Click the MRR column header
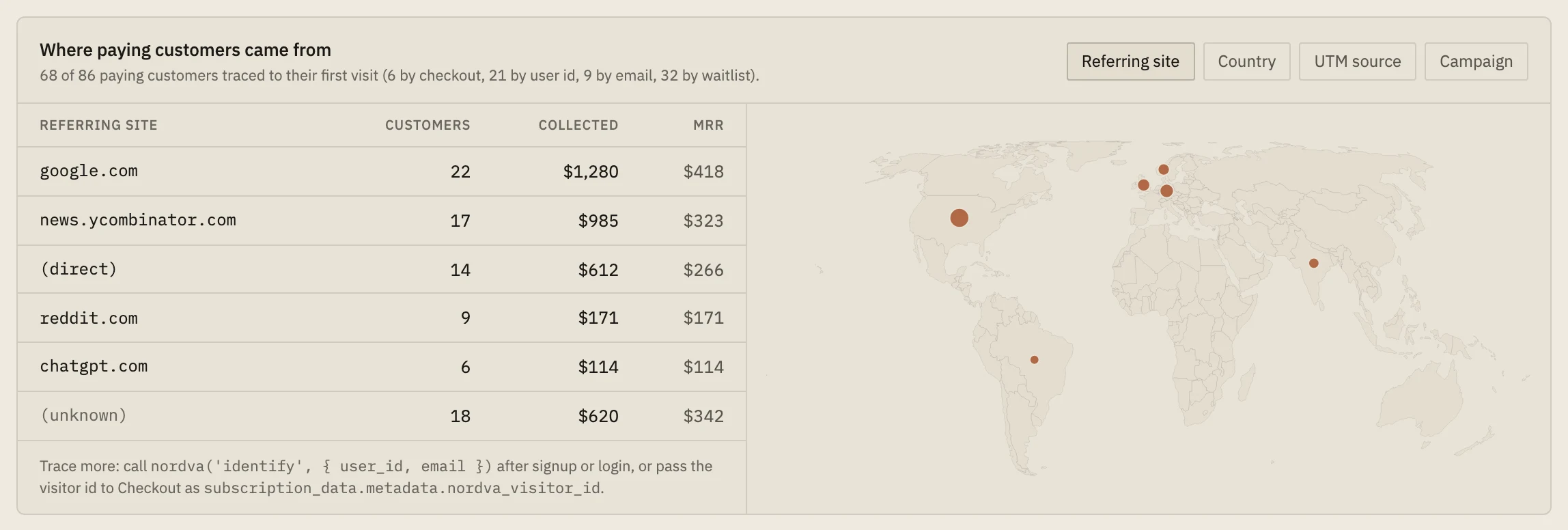 click(x=708, y=125)
